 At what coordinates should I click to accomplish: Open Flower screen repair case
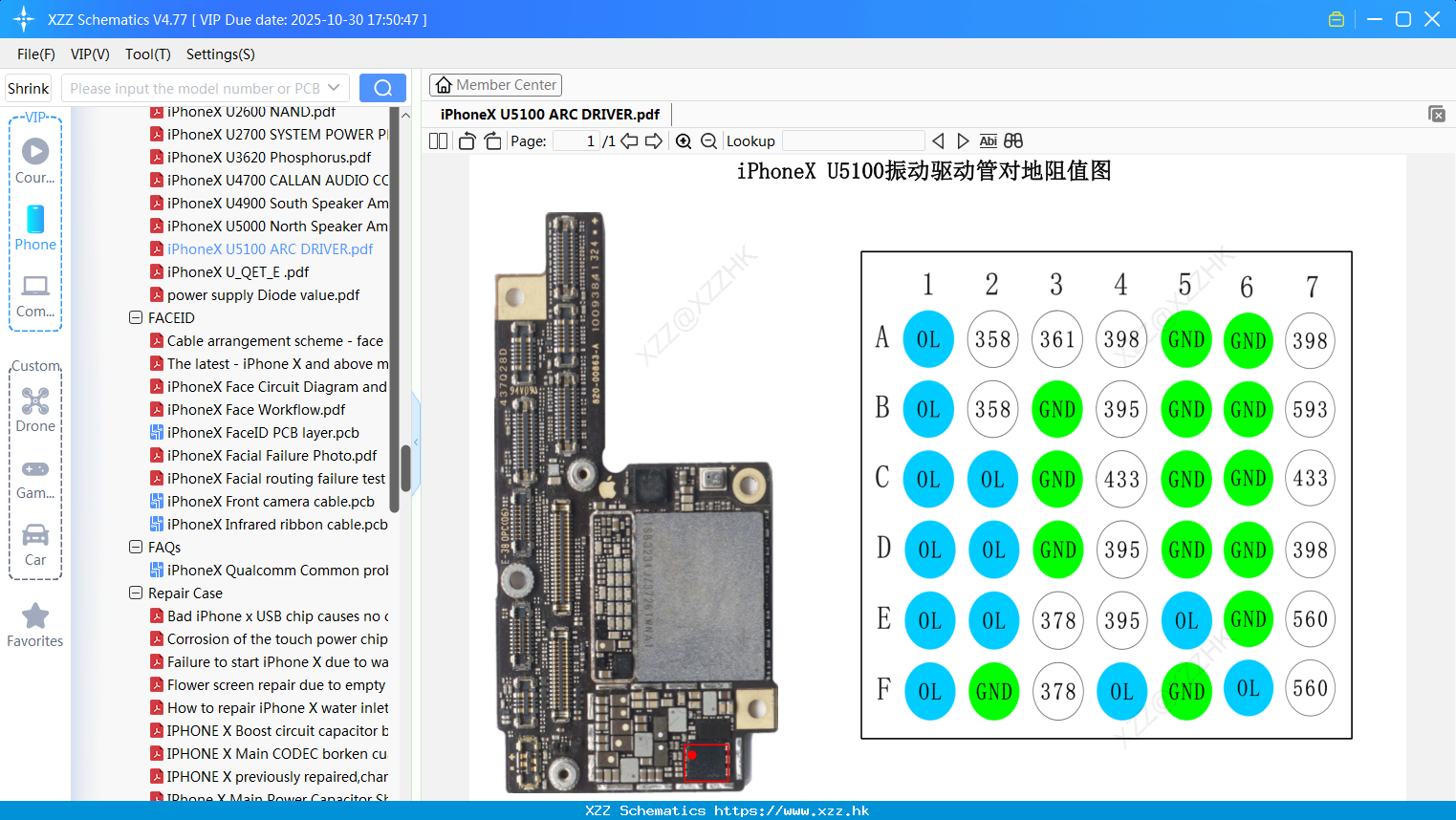coord(276,684)
